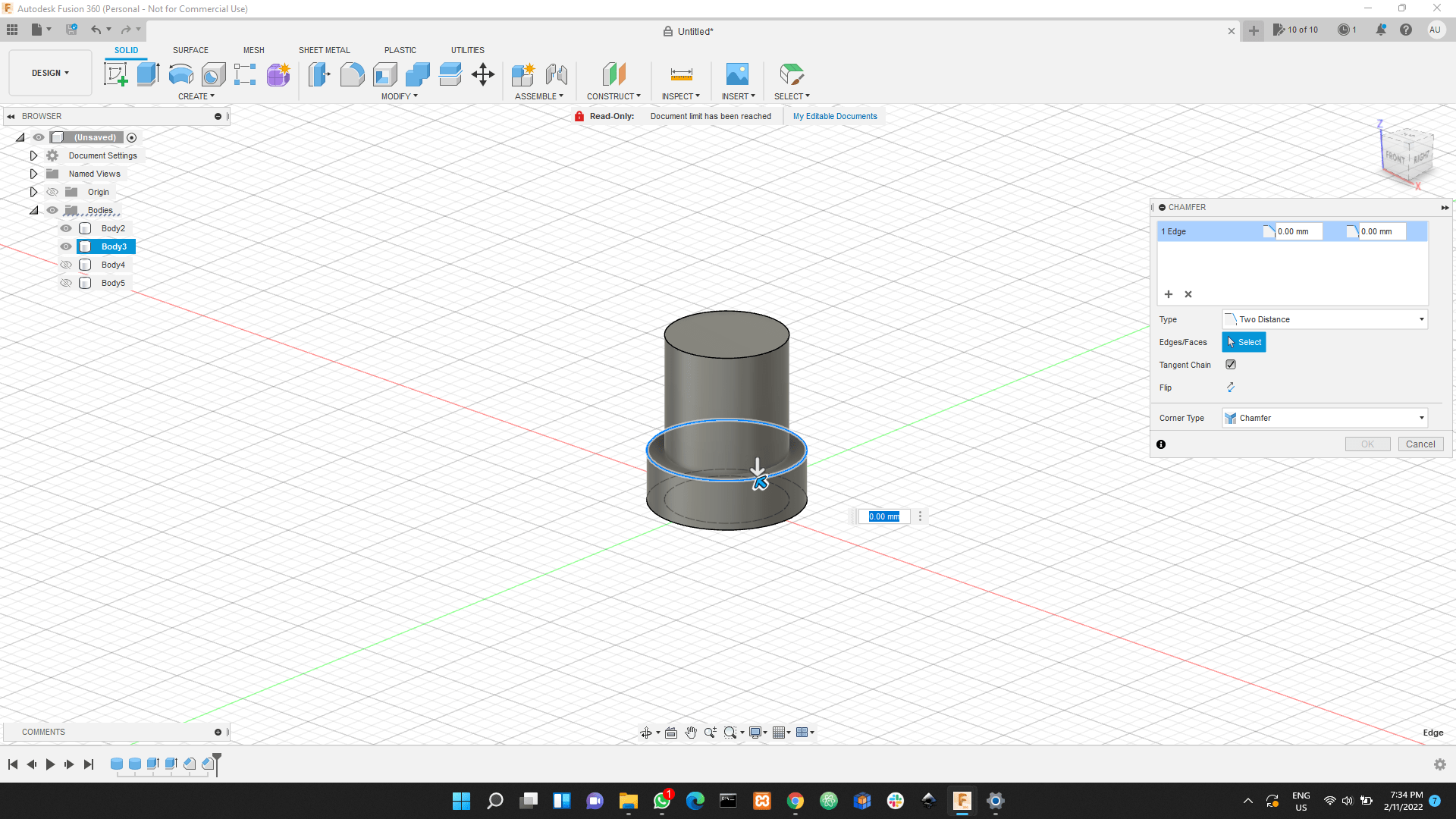
Task: Hide the Body3 body
Action: point(66,246)
